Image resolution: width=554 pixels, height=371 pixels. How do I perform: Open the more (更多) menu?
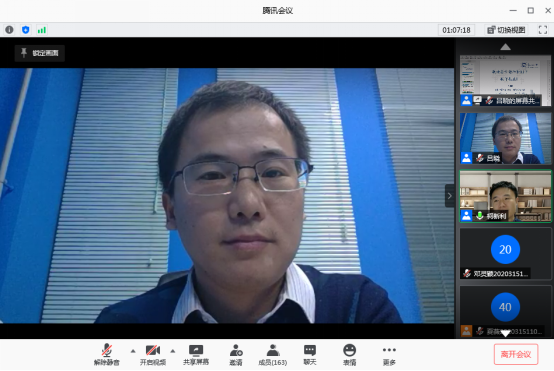click(389, 355)
